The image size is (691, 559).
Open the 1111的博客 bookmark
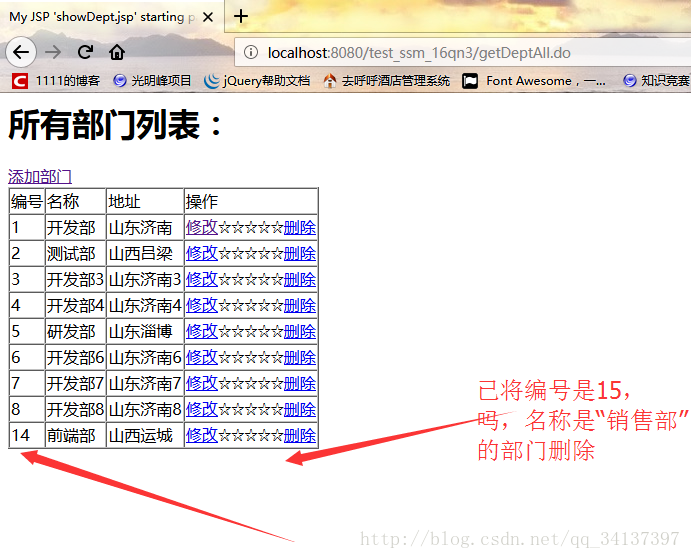click(56, 81)
